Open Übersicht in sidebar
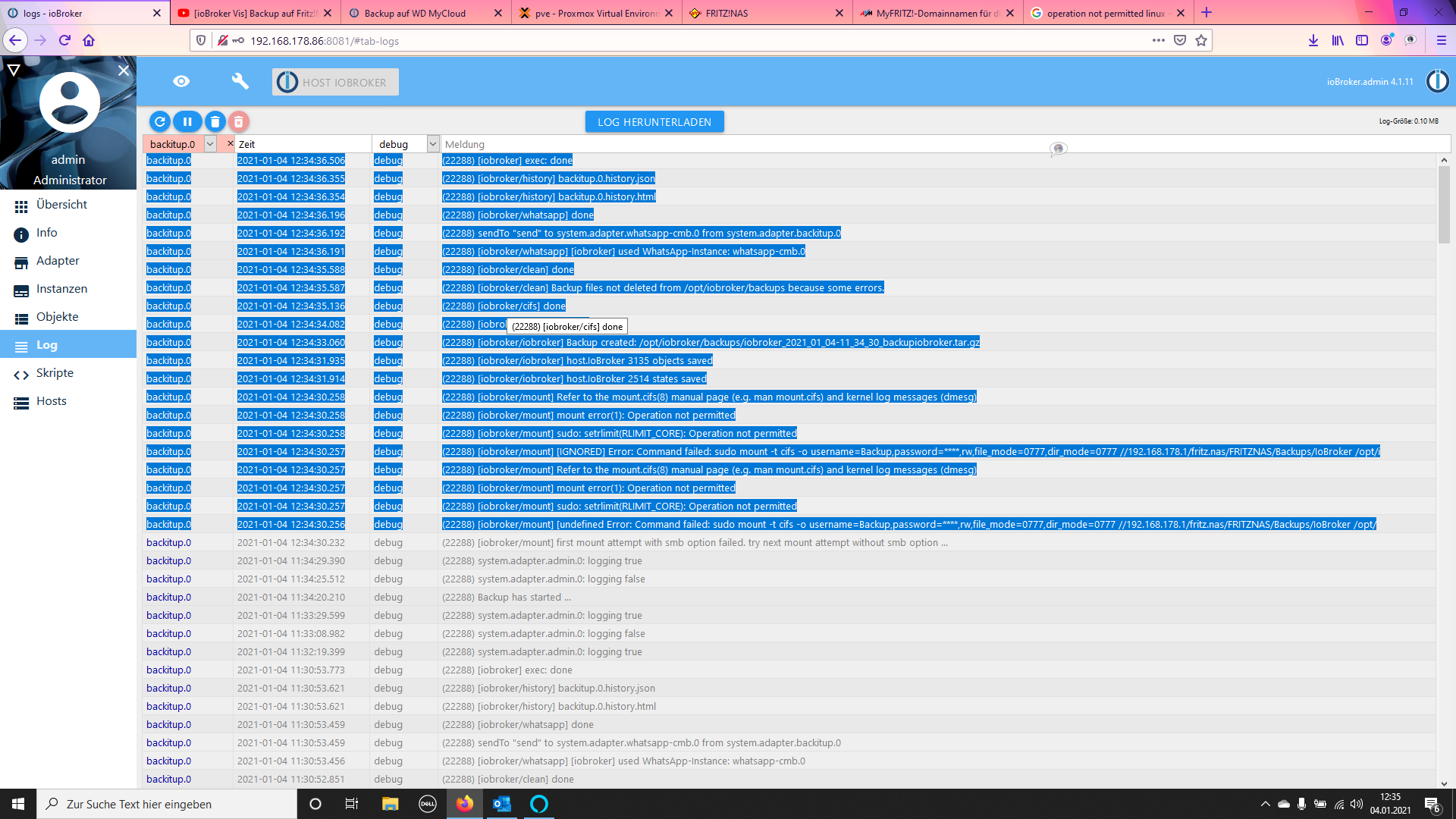Viewport: 1456px width, 819px height. pos(68,205)
